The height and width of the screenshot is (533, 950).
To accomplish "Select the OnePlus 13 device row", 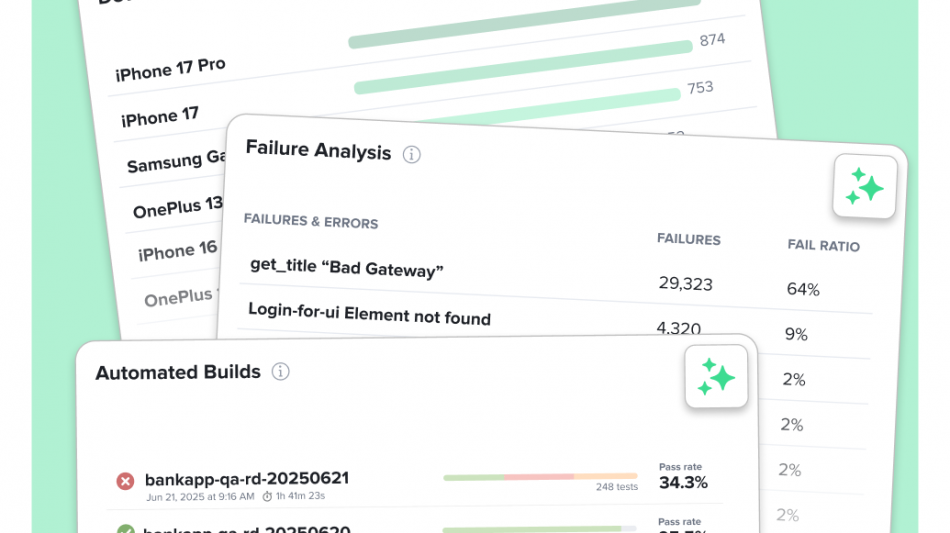I will 177,208.
